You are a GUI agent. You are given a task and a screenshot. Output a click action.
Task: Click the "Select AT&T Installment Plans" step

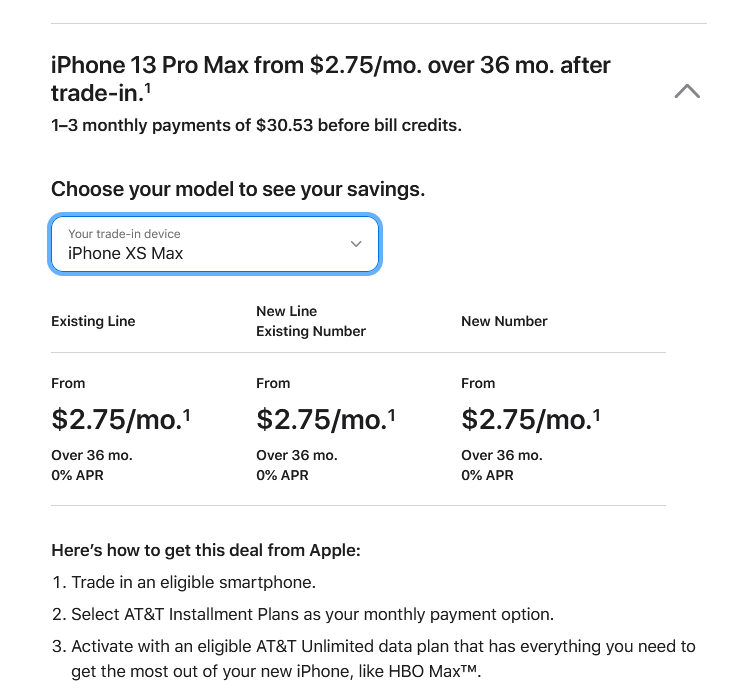click(x=303, y=615)
